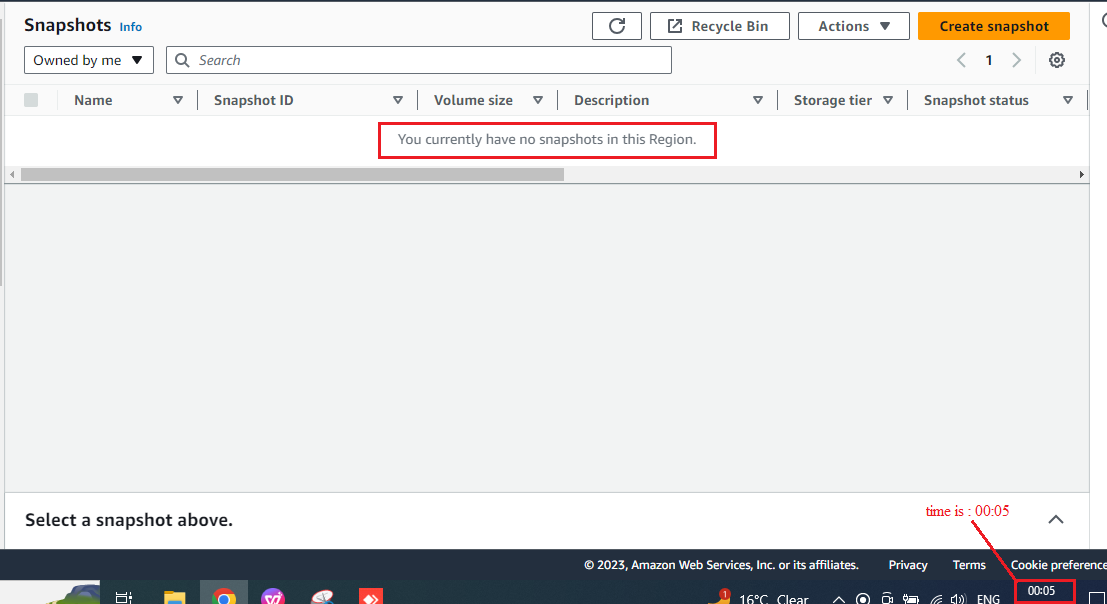Open Chrome from the taskbar
Screen dimensions: 1107x604
224,596
